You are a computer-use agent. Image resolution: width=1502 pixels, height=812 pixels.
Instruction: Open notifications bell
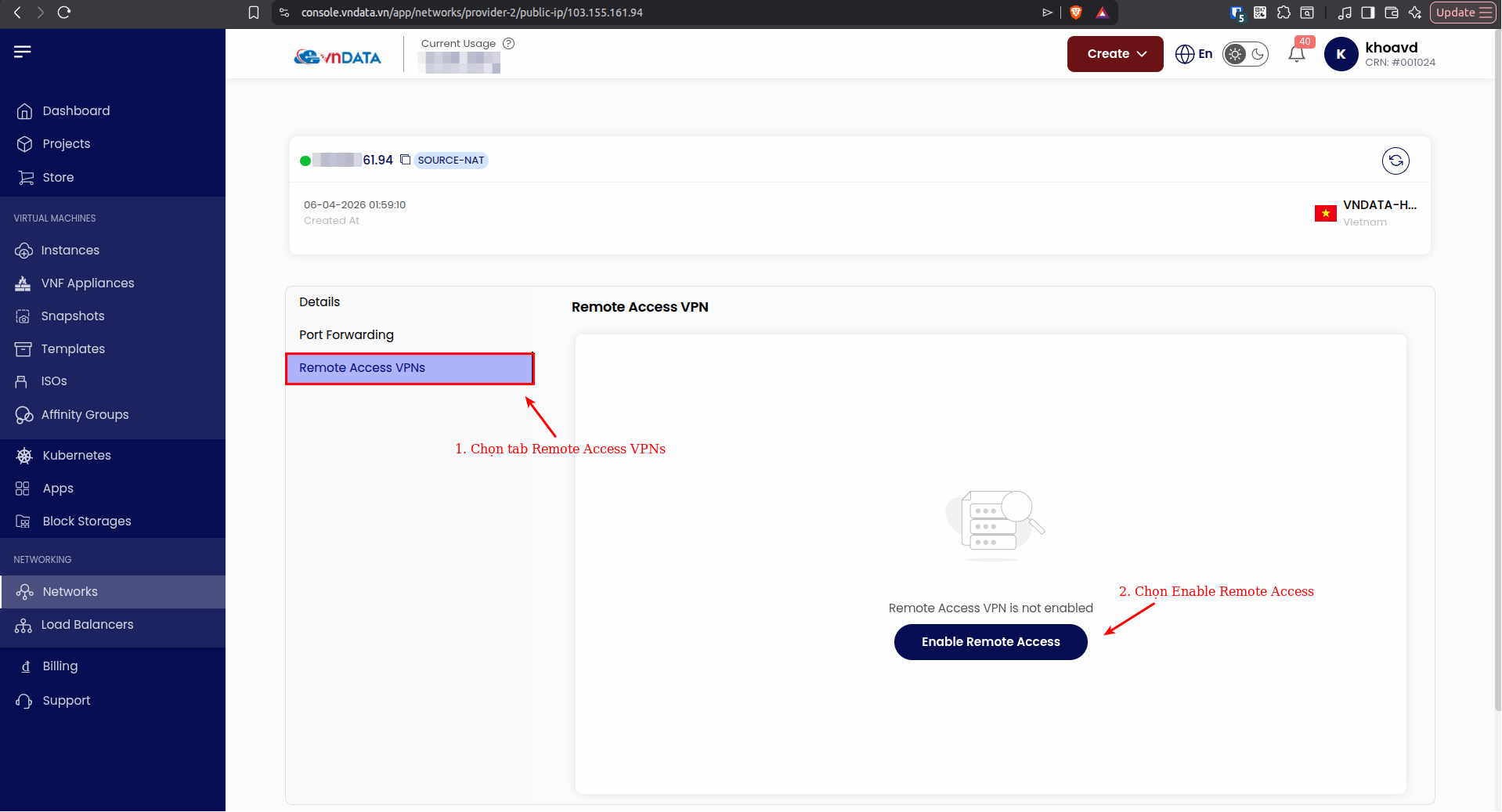tap(1297, 54)
